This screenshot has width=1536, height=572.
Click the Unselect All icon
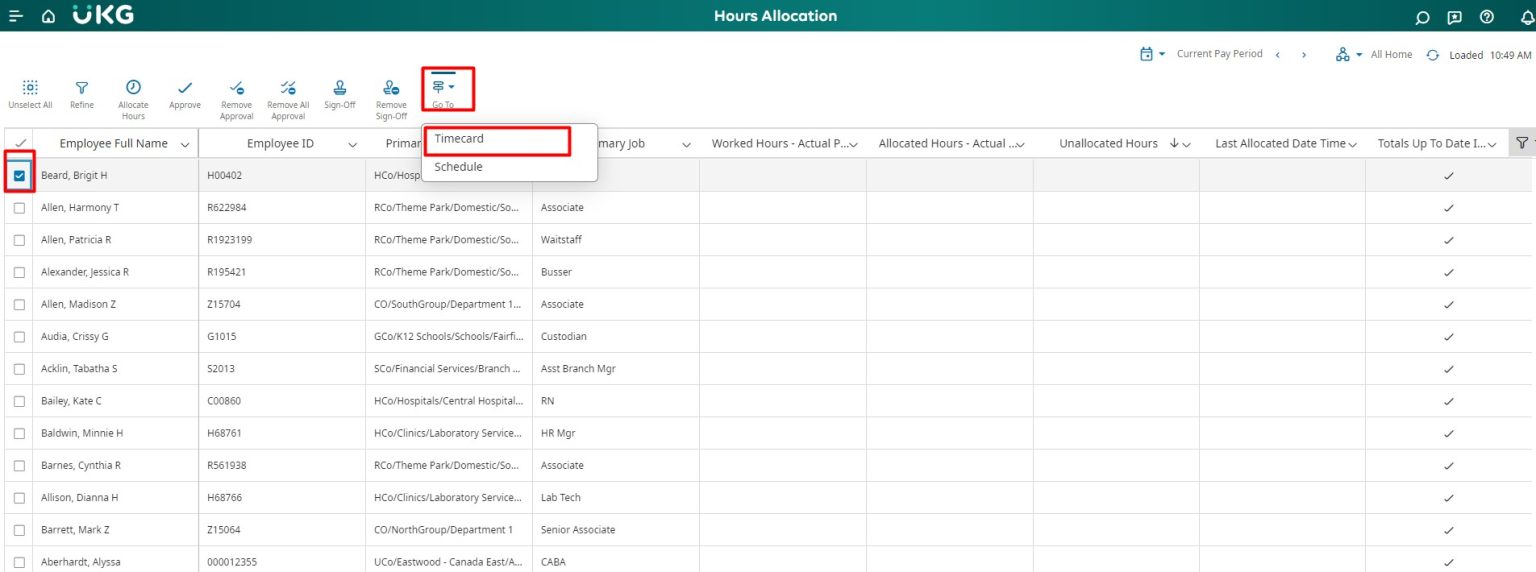(30, 88)
